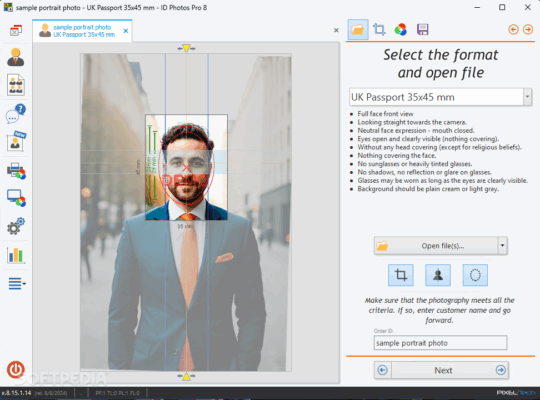Select the sample portrait photo tab
540x400 pixels.
(82, 31)
